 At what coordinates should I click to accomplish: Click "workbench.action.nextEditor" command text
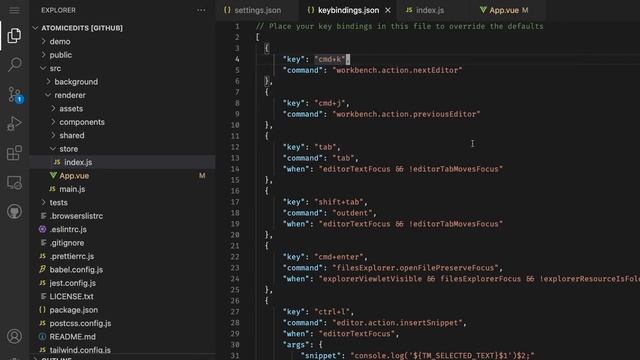tap(397, 70)
